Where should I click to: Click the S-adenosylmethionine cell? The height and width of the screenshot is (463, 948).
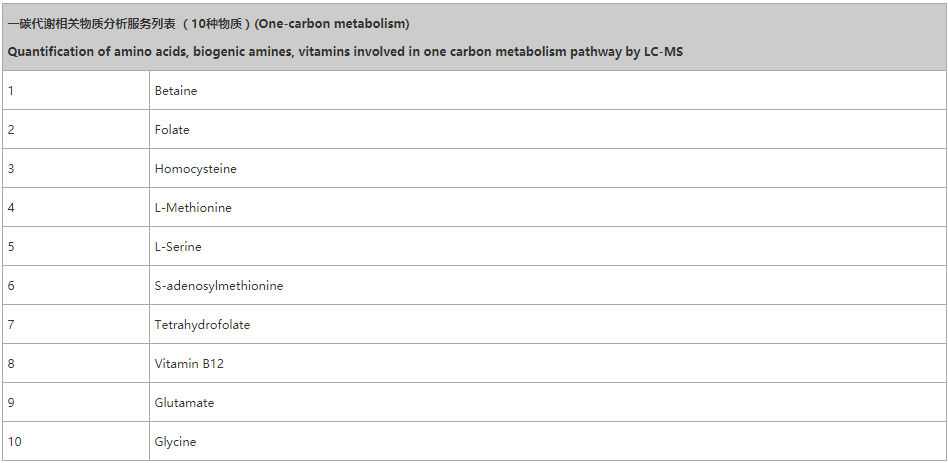(219, 286)
